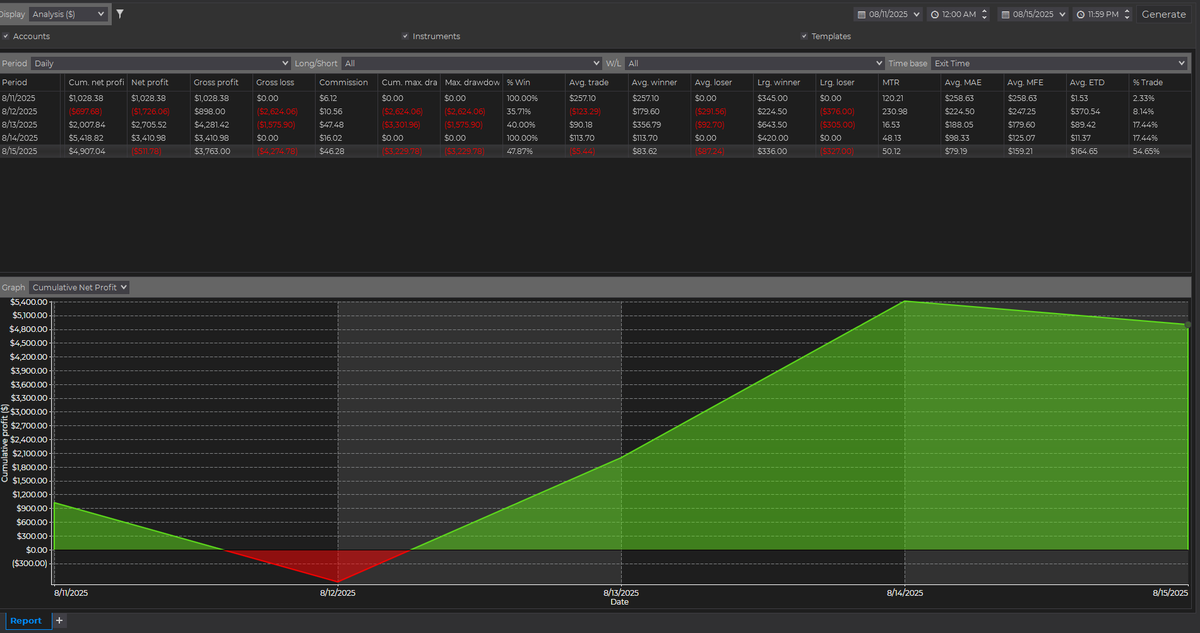Expand the Instruments section

tap(431, 36)
